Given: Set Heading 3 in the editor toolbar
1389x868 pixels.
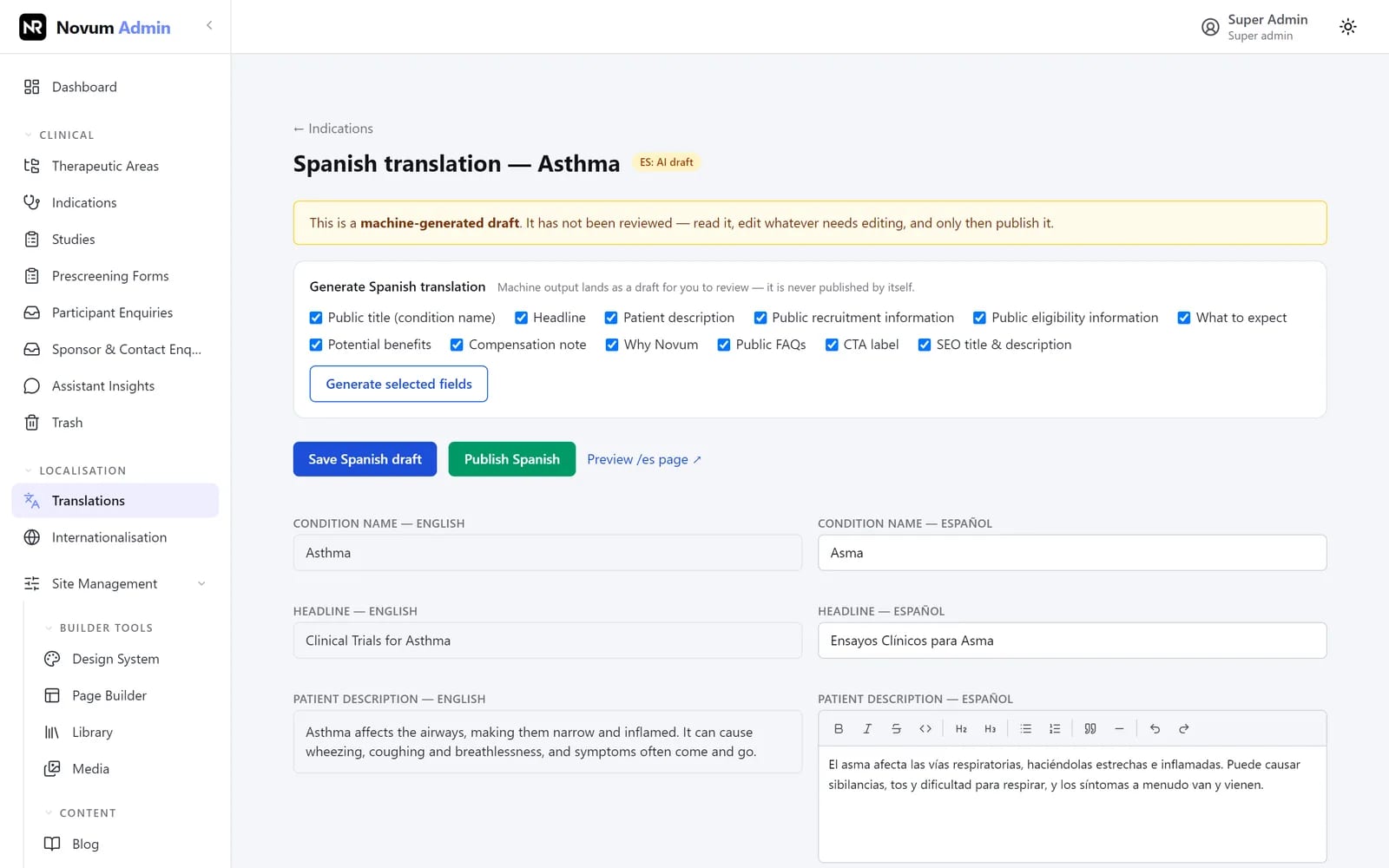Looking at the screenshot, I should [x=990, y=729].
